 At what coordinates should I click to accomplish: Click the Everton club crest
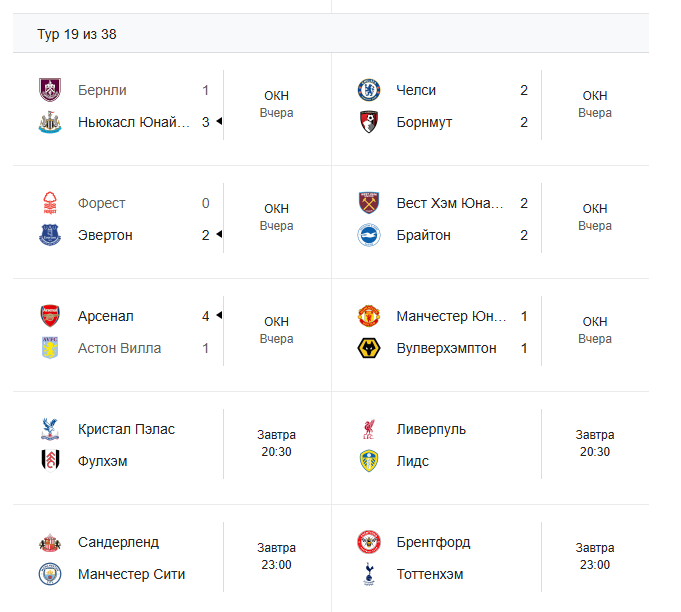[49, 235]
